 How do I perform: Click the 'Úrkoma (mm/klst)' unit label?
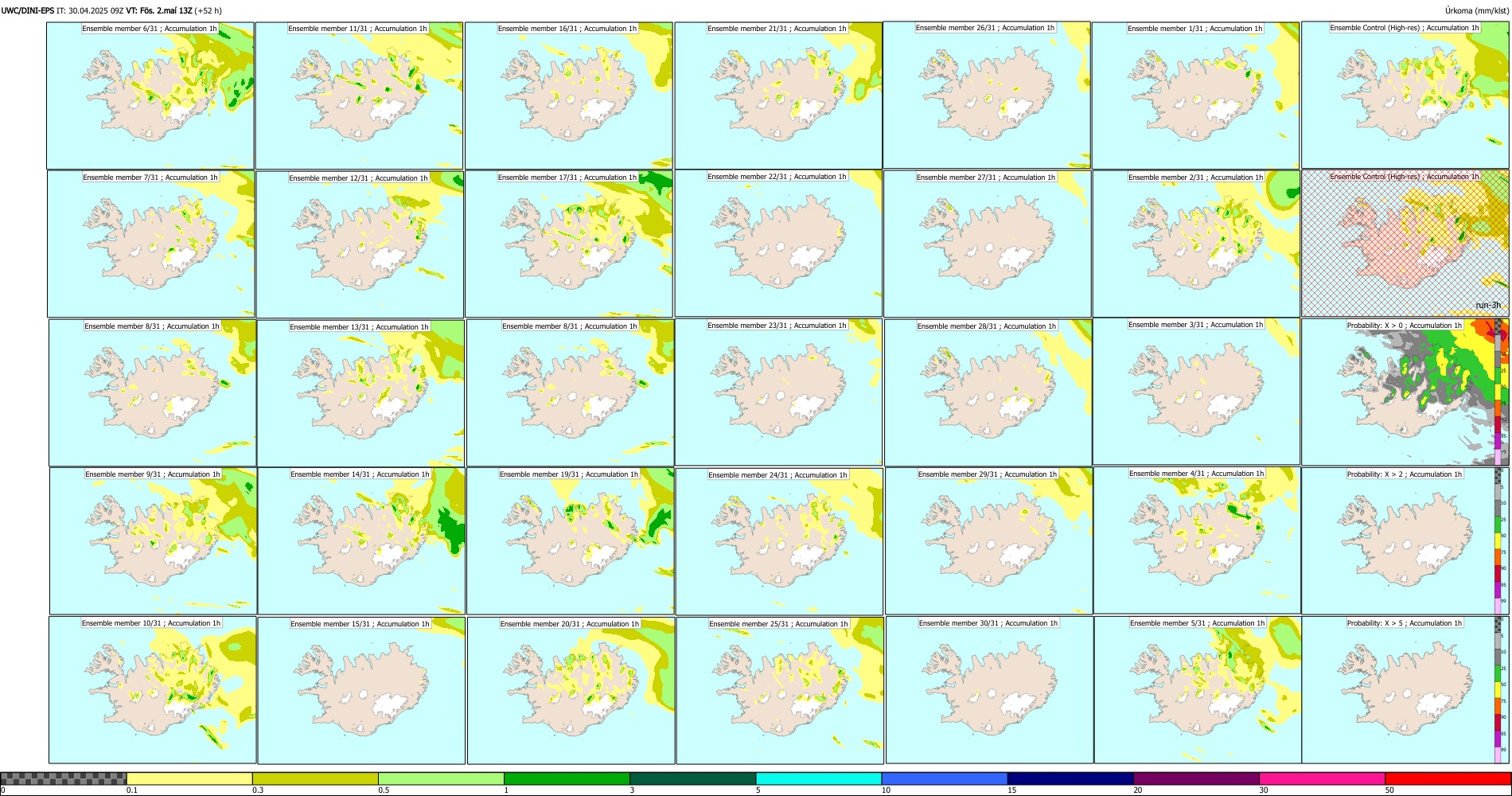(x=1477, y=11)
